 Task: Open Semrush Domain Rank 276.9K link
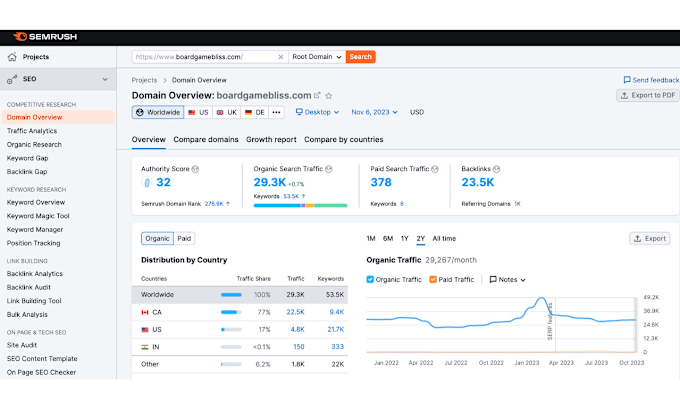coord(214,204)
